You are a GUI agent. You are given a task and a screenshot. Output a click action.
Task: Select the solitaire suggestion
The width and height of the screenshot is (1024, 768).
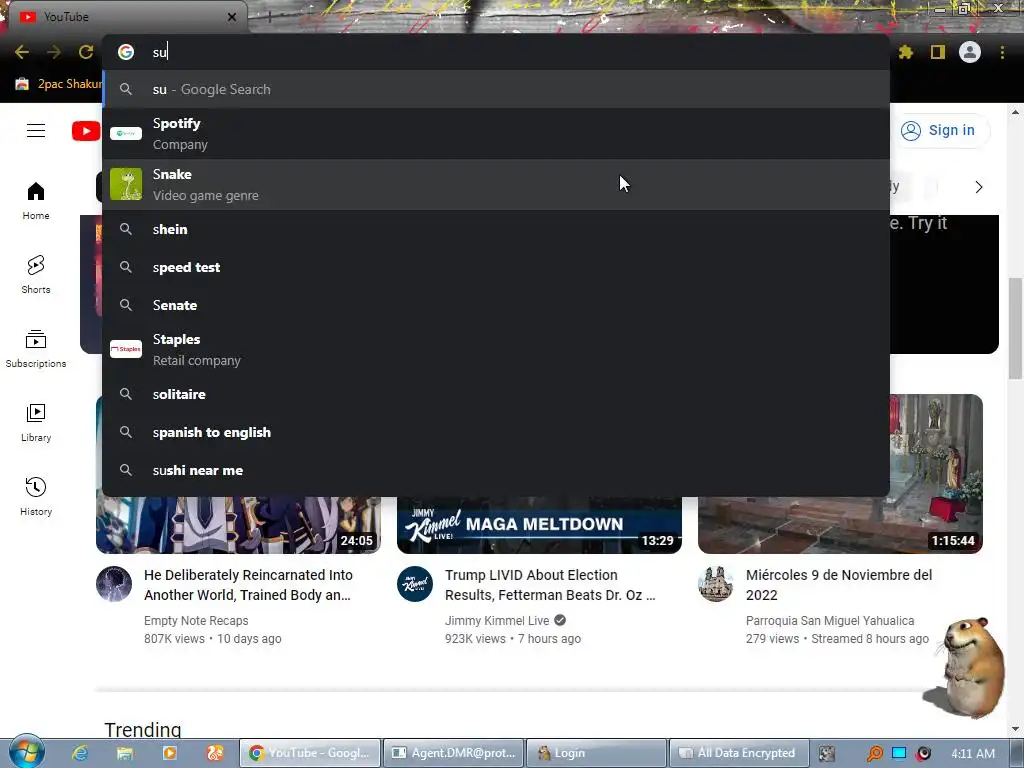pos(496,394)
